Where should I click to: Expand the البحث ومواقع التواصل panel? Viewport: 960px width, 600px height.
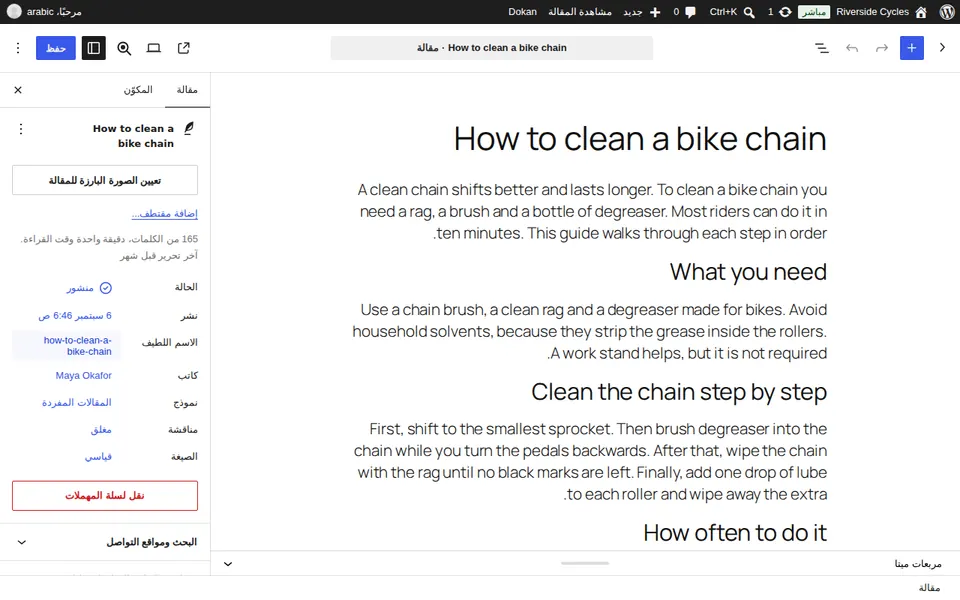[105, 542]
